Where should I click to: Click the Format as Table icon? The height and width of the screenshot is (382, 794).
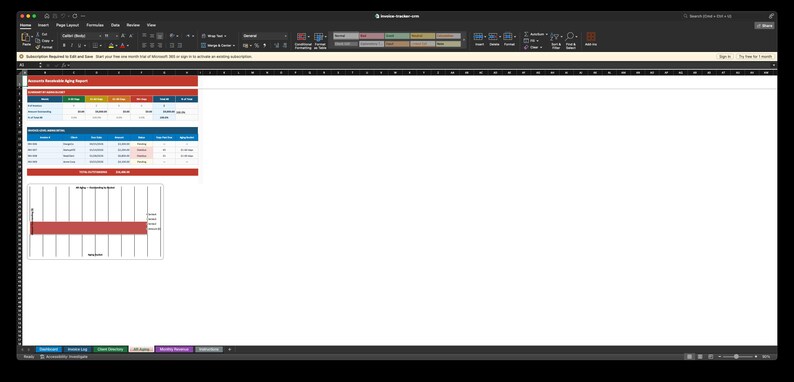point(319,37)
